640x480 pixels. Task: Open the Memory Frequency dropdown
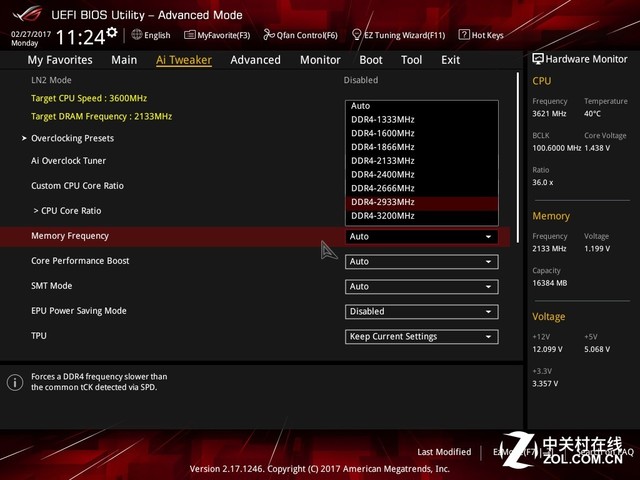click(x=422, y=237)
